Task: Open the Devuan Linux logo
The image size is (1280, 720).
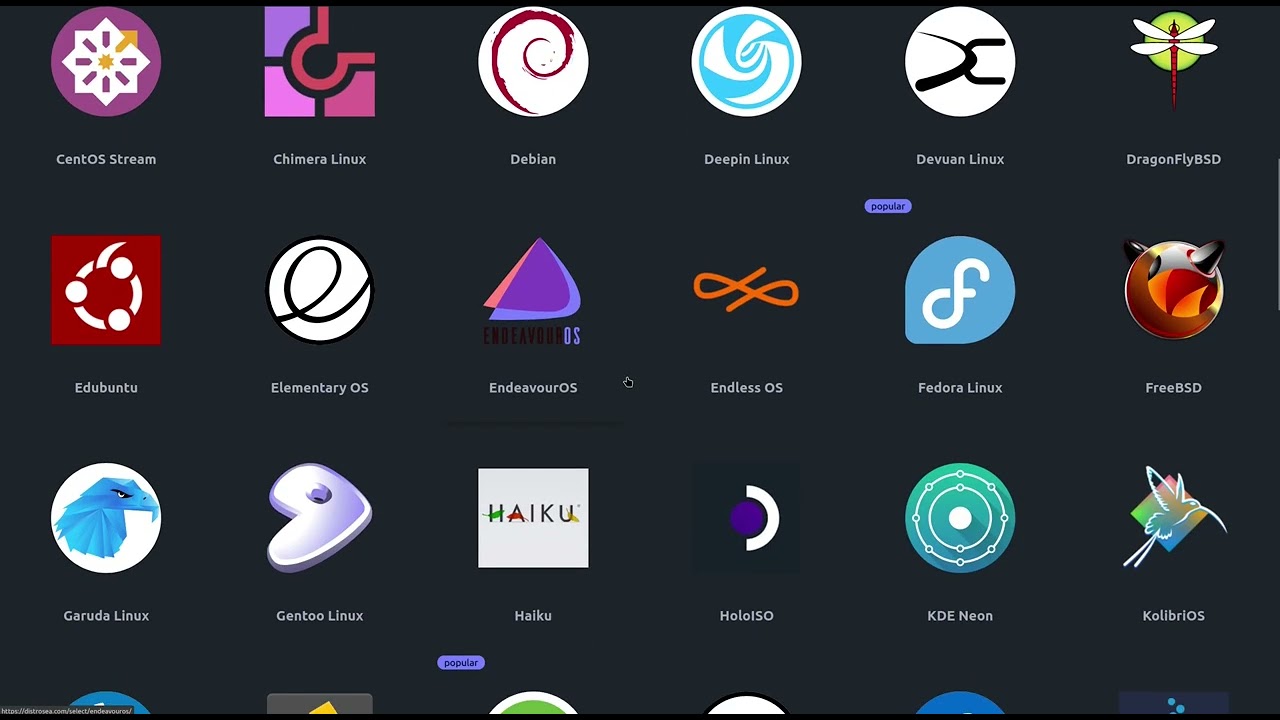Action: coord(960,62)
